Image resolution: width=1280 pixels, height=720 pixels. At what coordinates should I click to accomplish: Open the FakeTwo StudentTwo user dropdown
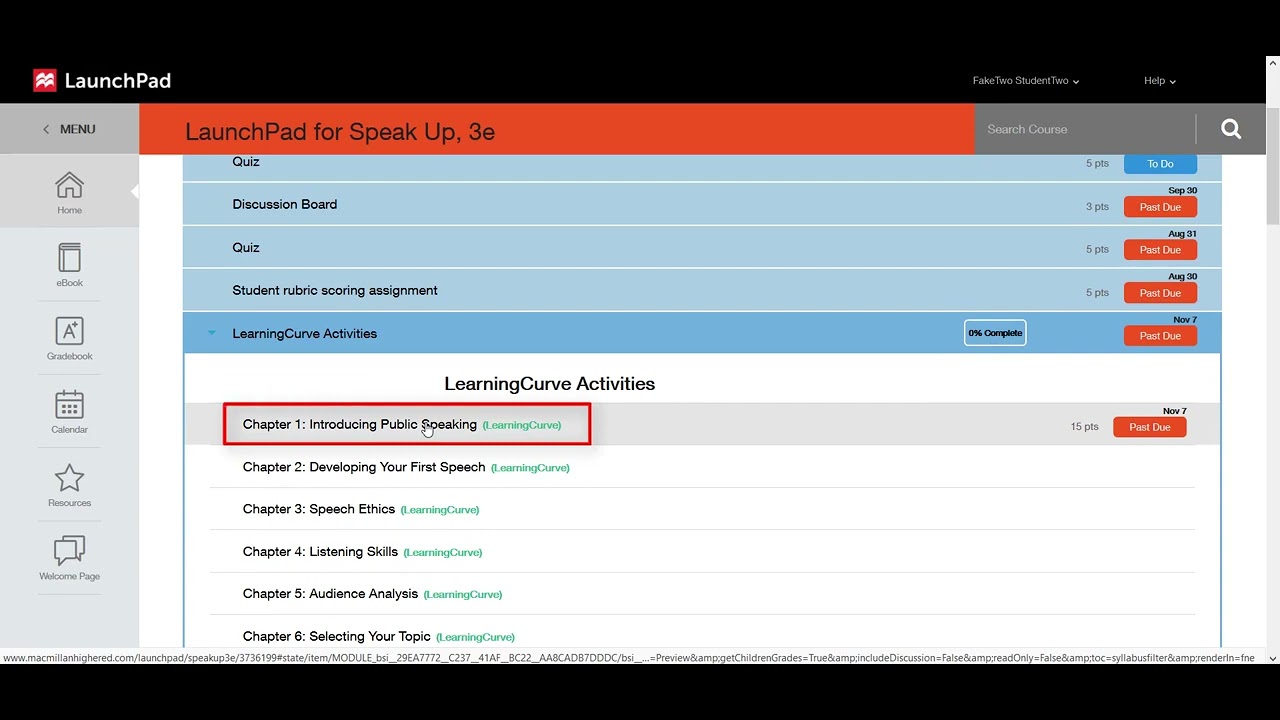[x=1025, y=81]
